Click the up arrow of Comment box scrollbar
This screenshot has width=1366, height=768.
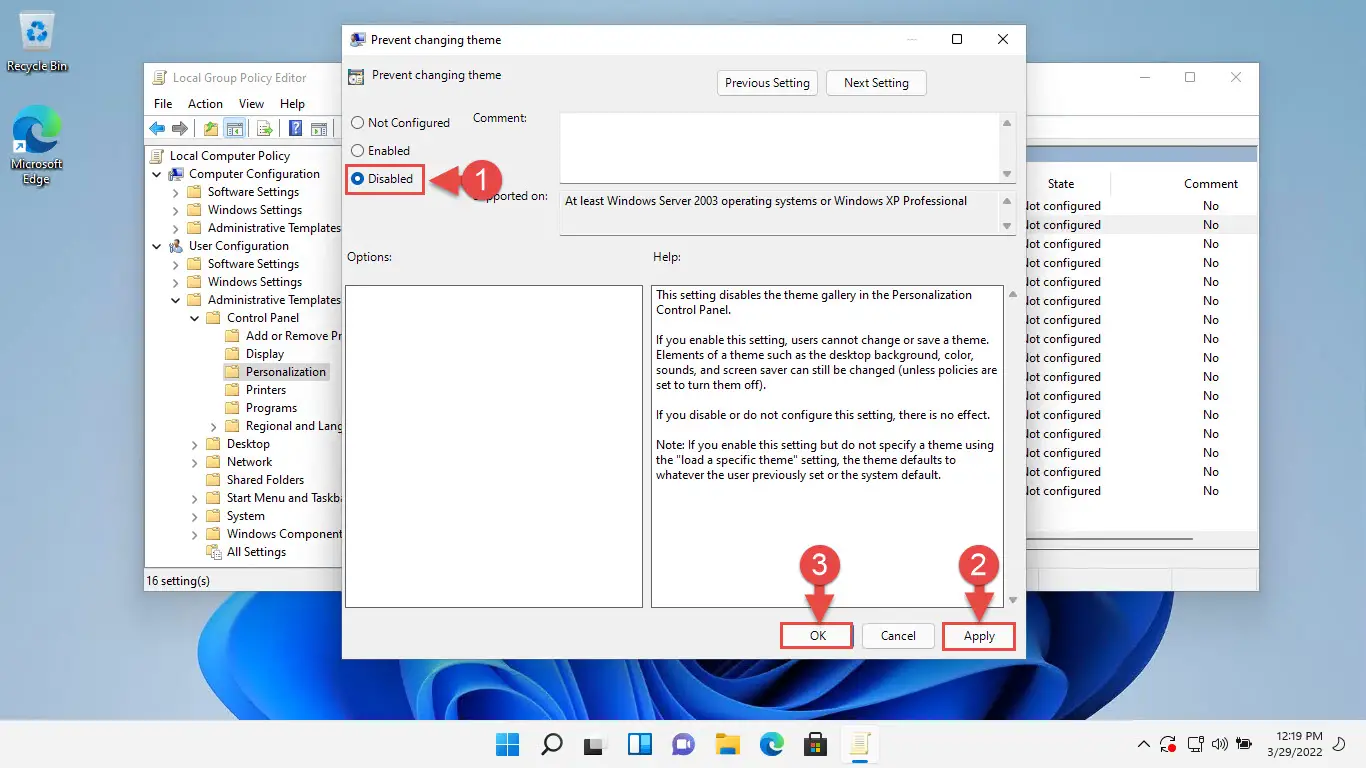tap(1007, 123)
